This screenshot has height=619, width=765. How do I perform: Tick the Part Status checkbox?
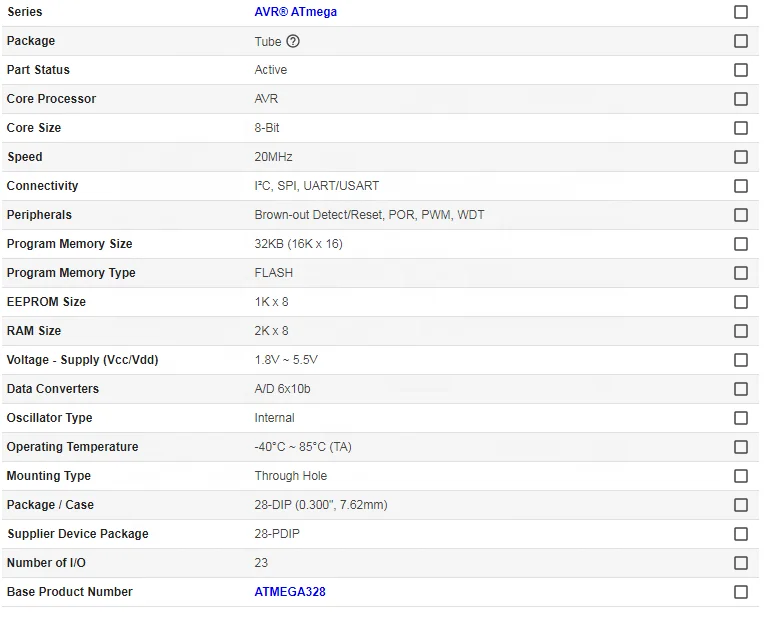741,70
